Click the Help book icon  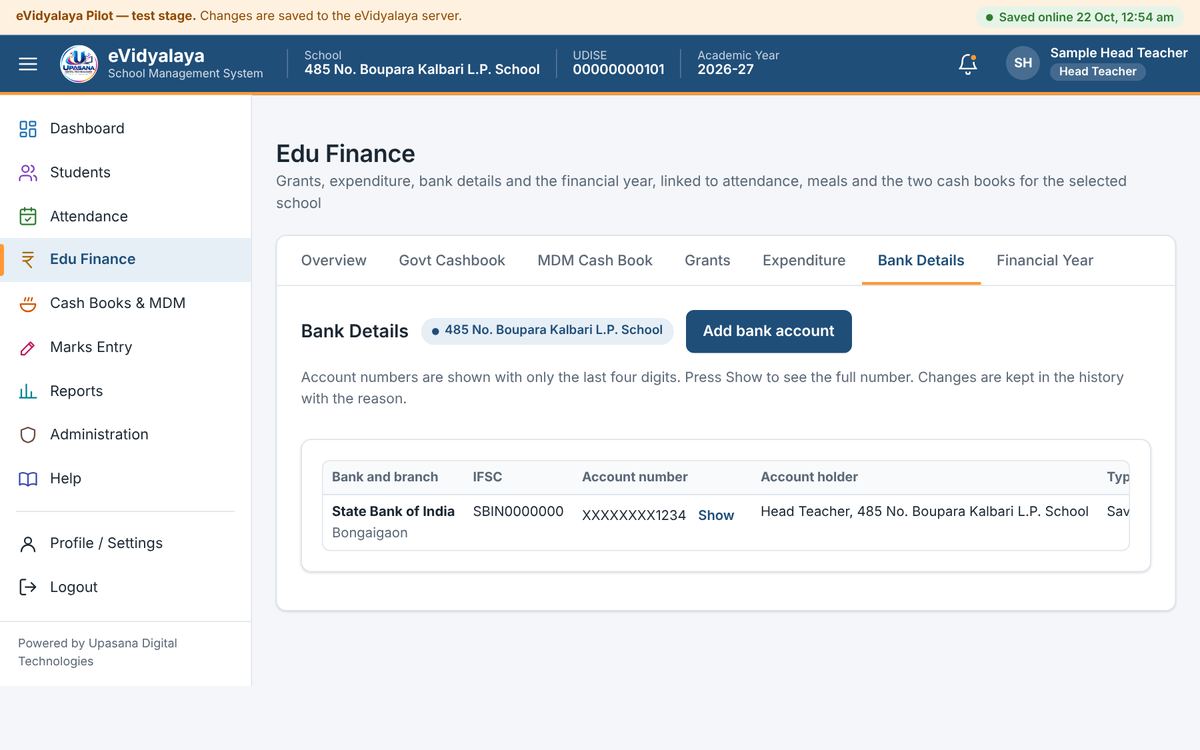coord(28,478)
